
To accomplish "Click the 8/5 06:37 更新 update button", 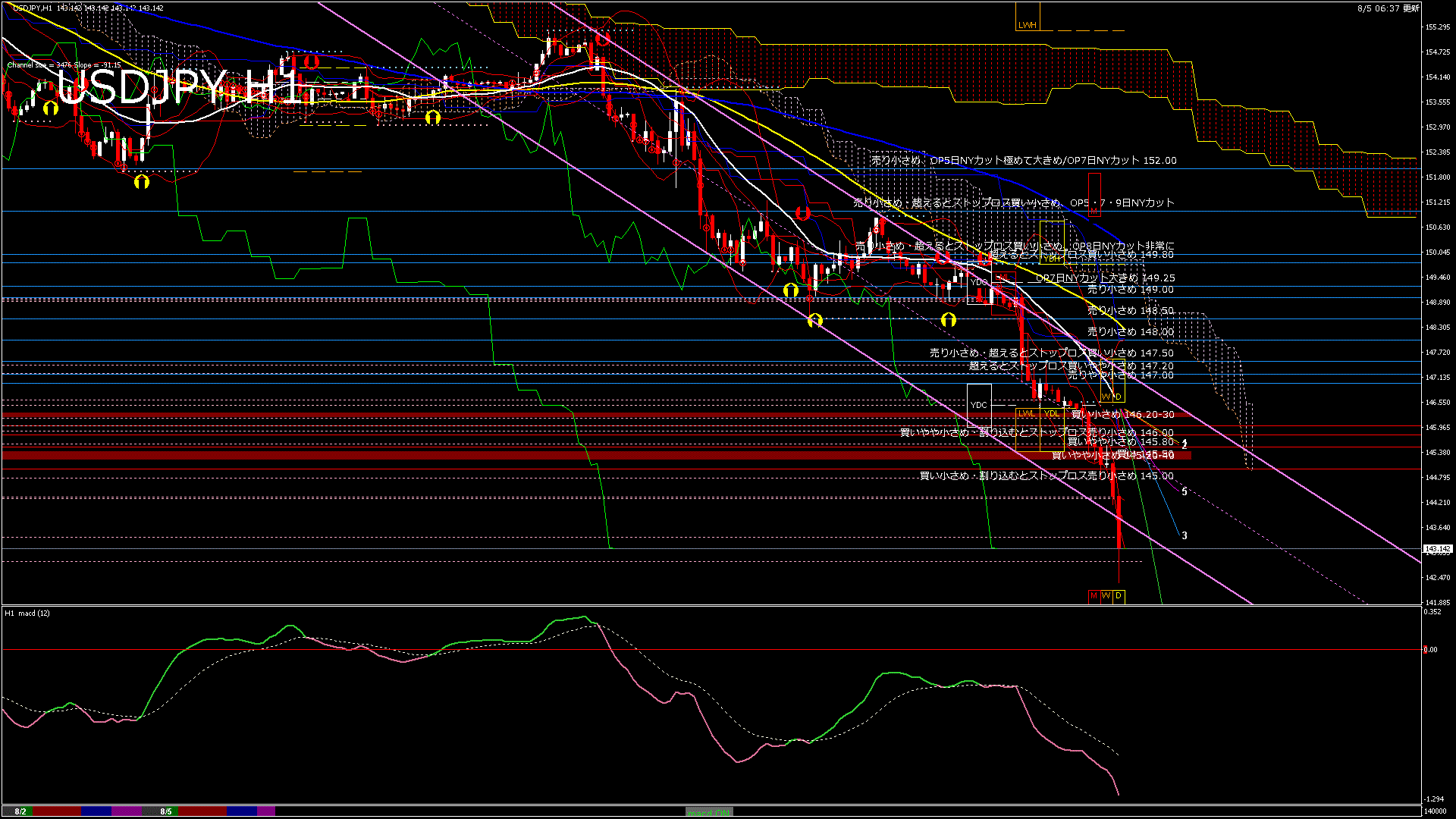I will (1388, 8).
